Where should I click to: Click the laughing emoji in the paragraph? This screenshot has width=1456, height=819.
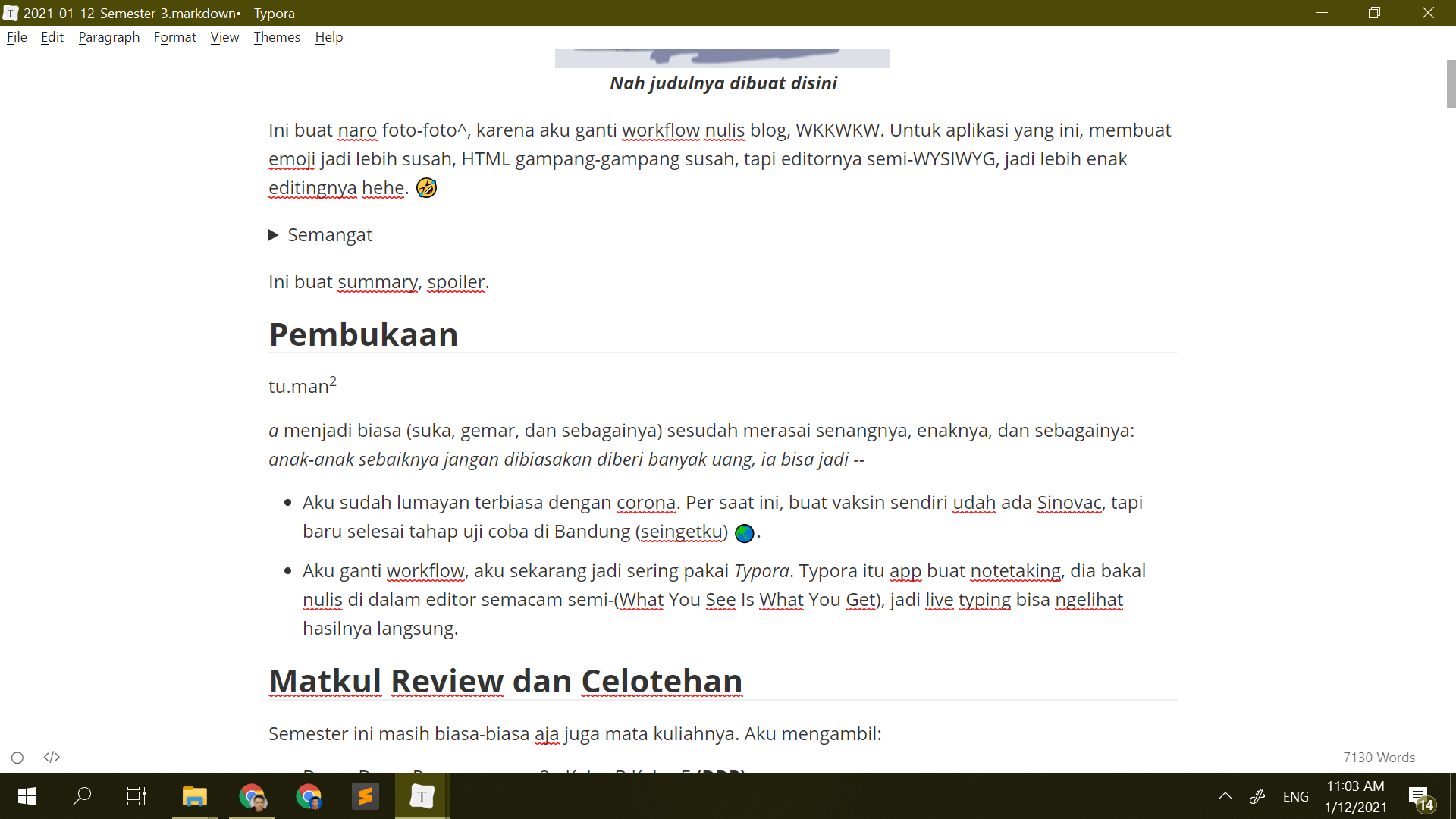pyautogui.click(x=427, y=188)
